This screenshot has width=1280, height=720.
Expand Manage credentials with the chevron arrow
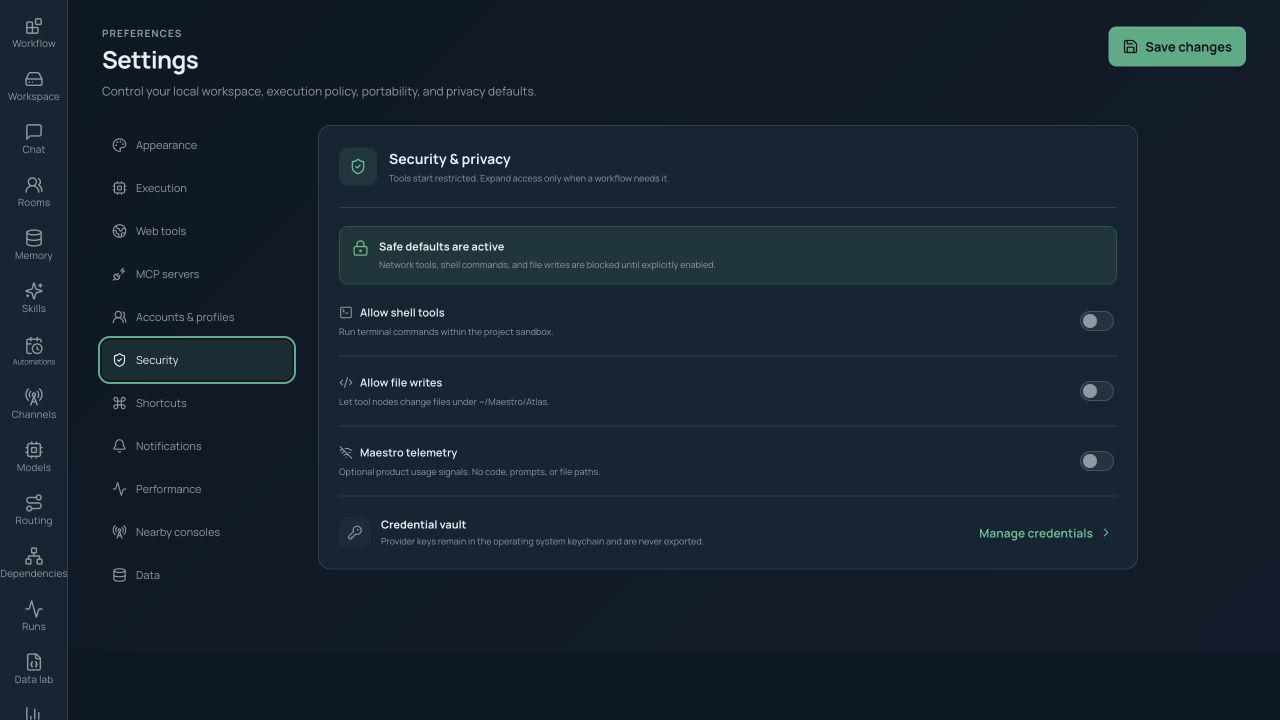[x=1106, y=533]
